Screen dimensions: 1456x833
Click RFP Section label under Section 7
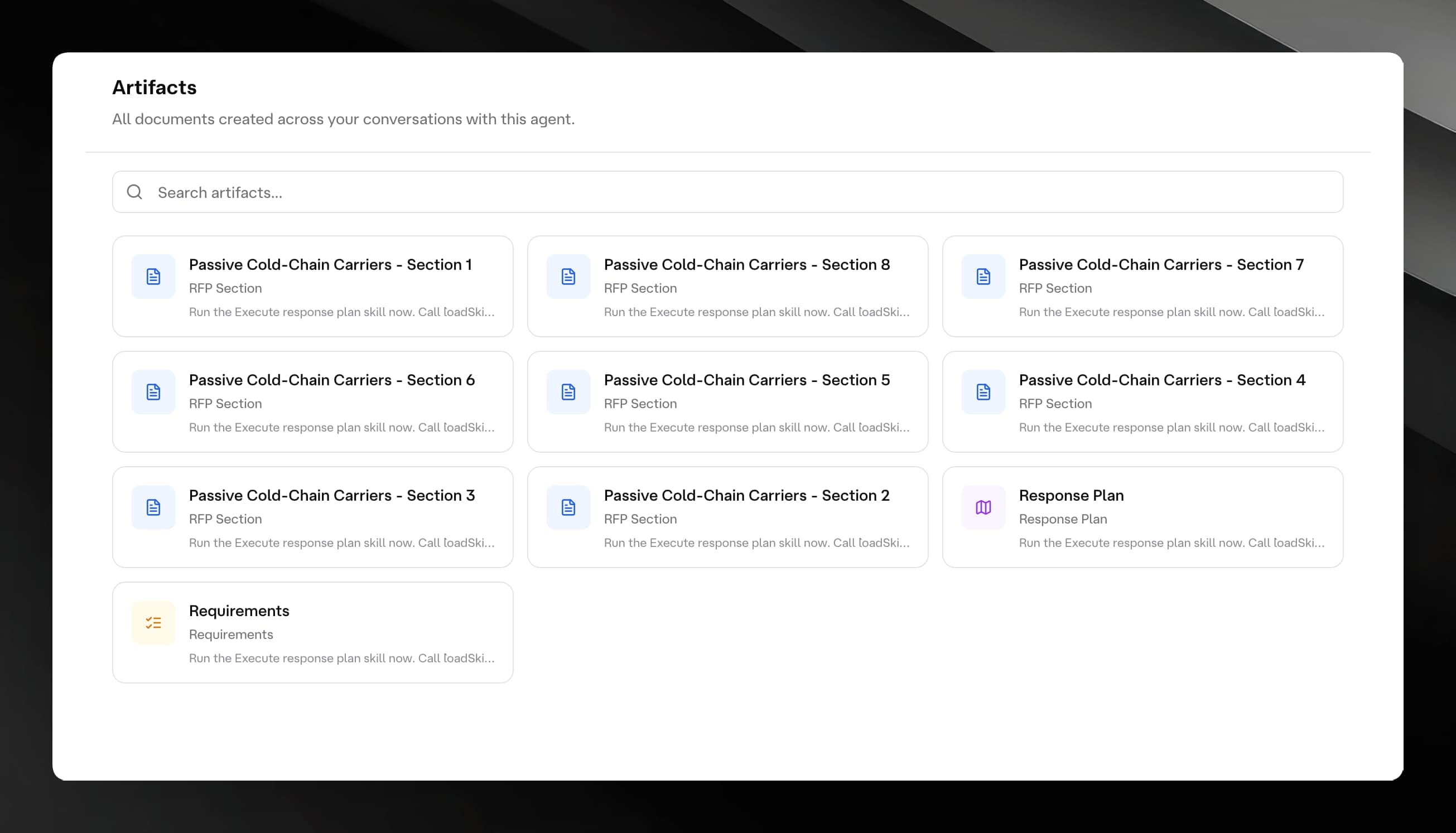(1055, 288)
